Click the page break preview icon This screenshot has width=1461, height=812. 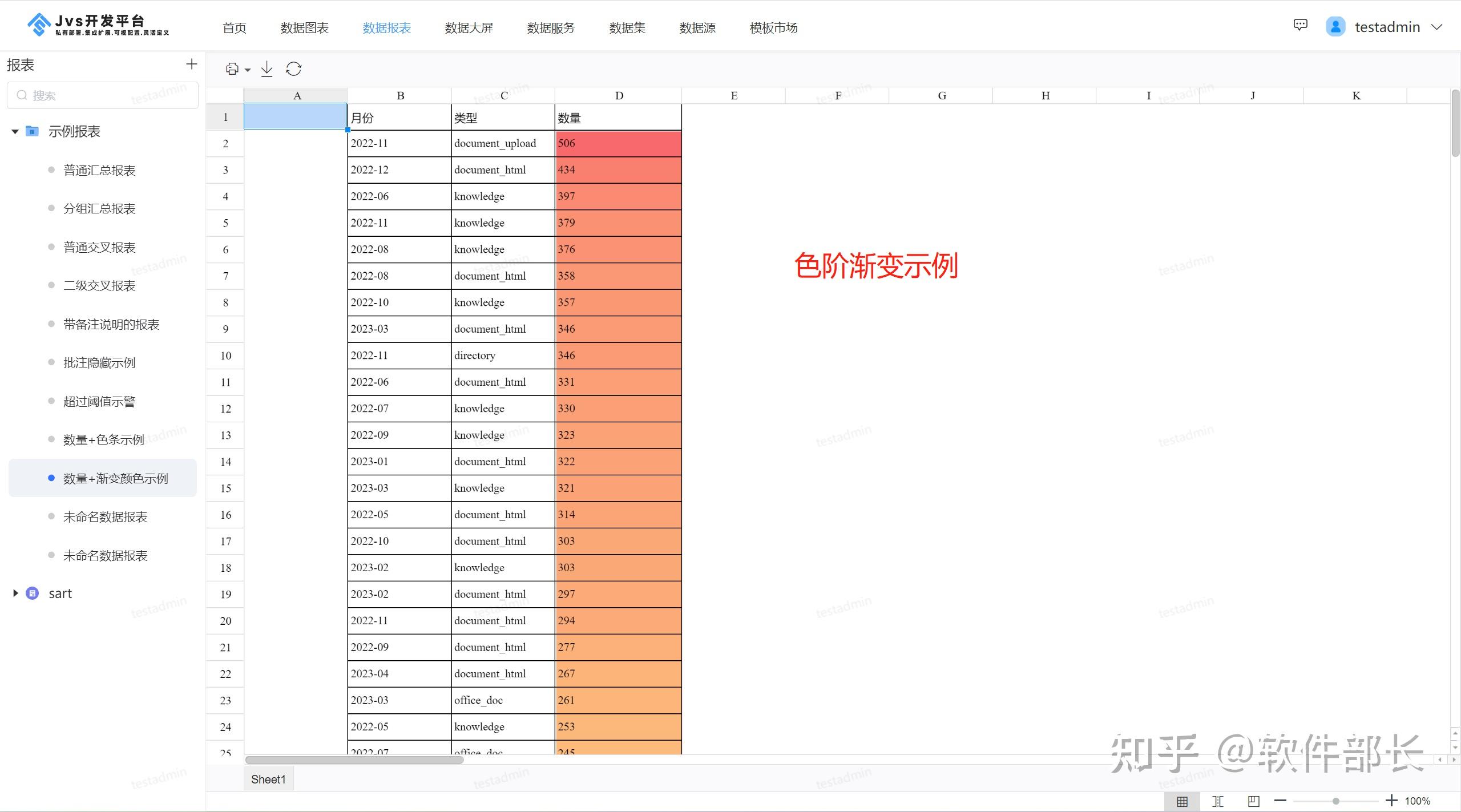click(x=1253, y=801)
